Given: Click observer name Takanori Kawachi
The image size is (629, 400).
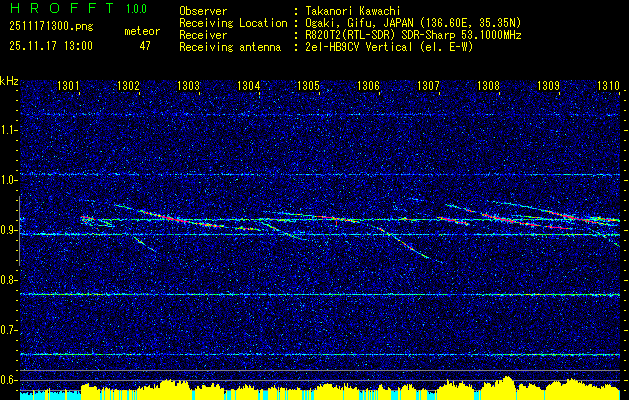Looking at the screenshot, I should pos(353,11).
